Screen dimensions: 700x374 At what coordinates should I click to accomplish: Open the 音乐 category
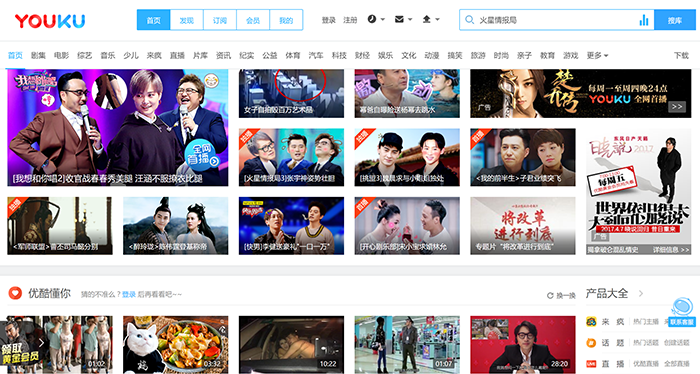[x=108, y=55]
